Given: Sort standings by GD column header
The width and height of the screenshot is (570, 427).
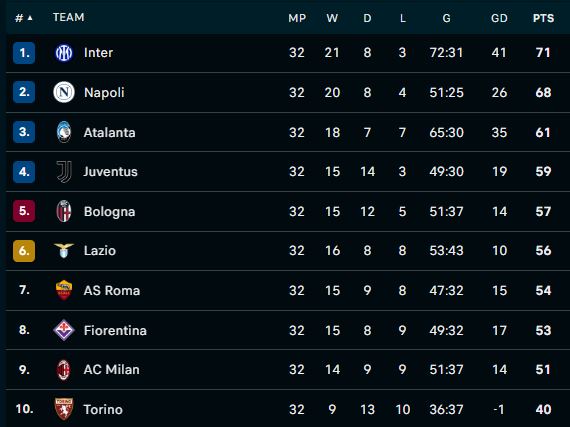Looking at the screenshot, I should pyautogui.click(x=499, y=18).
